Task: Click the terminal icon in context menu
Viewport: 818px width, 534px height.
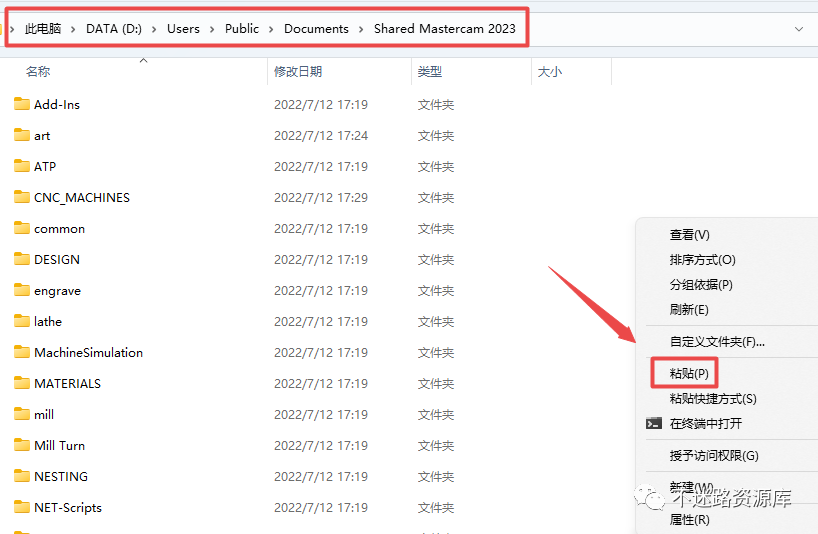Action: (654, 423)
